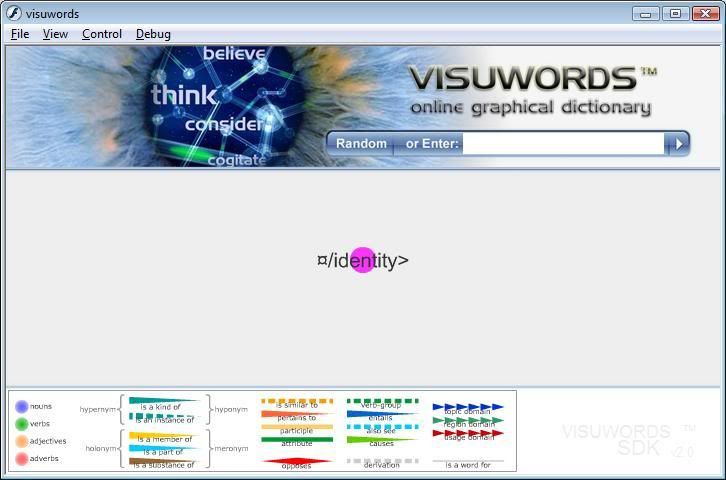The width and height of the screenshot is (726, 480).
Task: Click the 'verb-group' dashed legend line
Action: [x=382, y=401]
